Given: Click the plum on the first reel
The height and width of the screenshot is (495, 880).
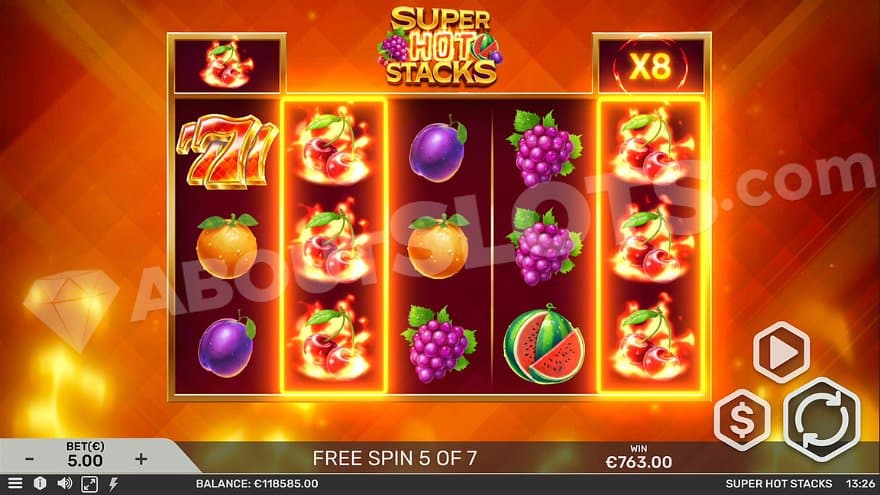Looking at the screenshot, I should click(x=227, y=344).
